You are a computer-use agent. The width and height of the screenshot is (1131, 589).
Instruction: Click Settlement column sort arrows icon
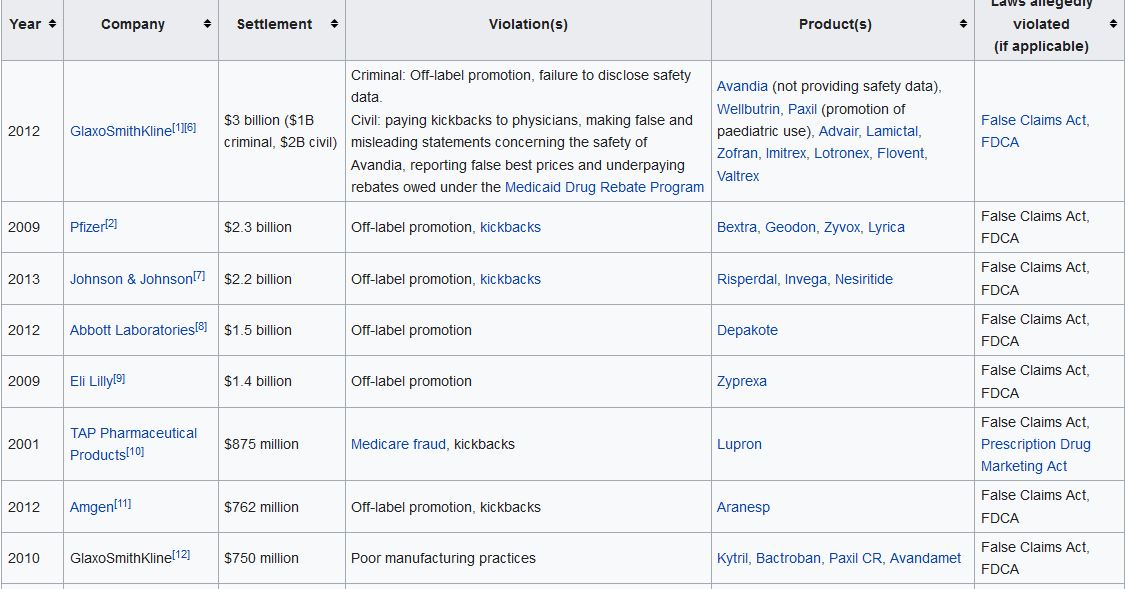click(x=334, y=24)
